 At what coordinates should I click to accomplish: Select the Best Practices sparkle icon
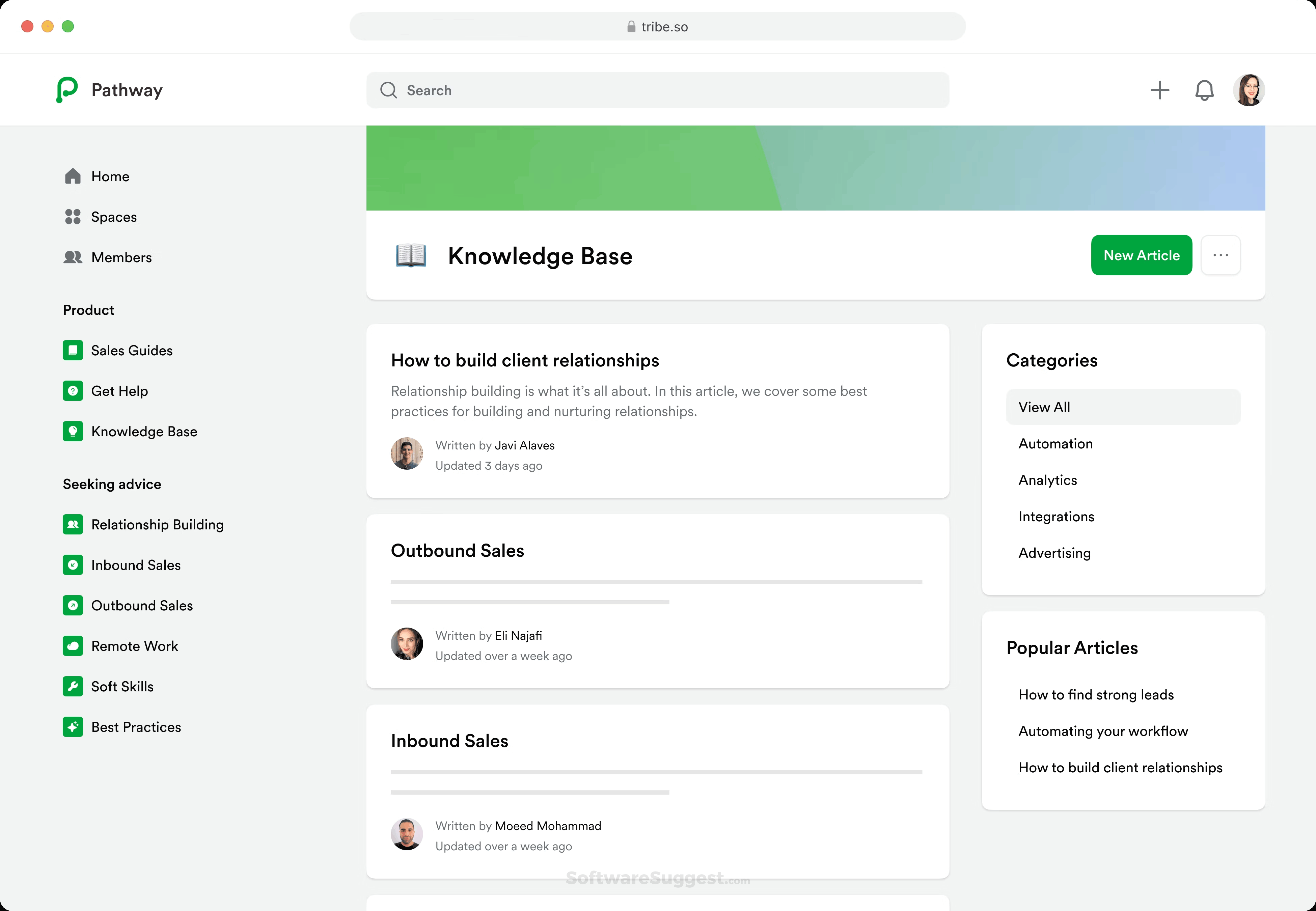coord(73,727)
